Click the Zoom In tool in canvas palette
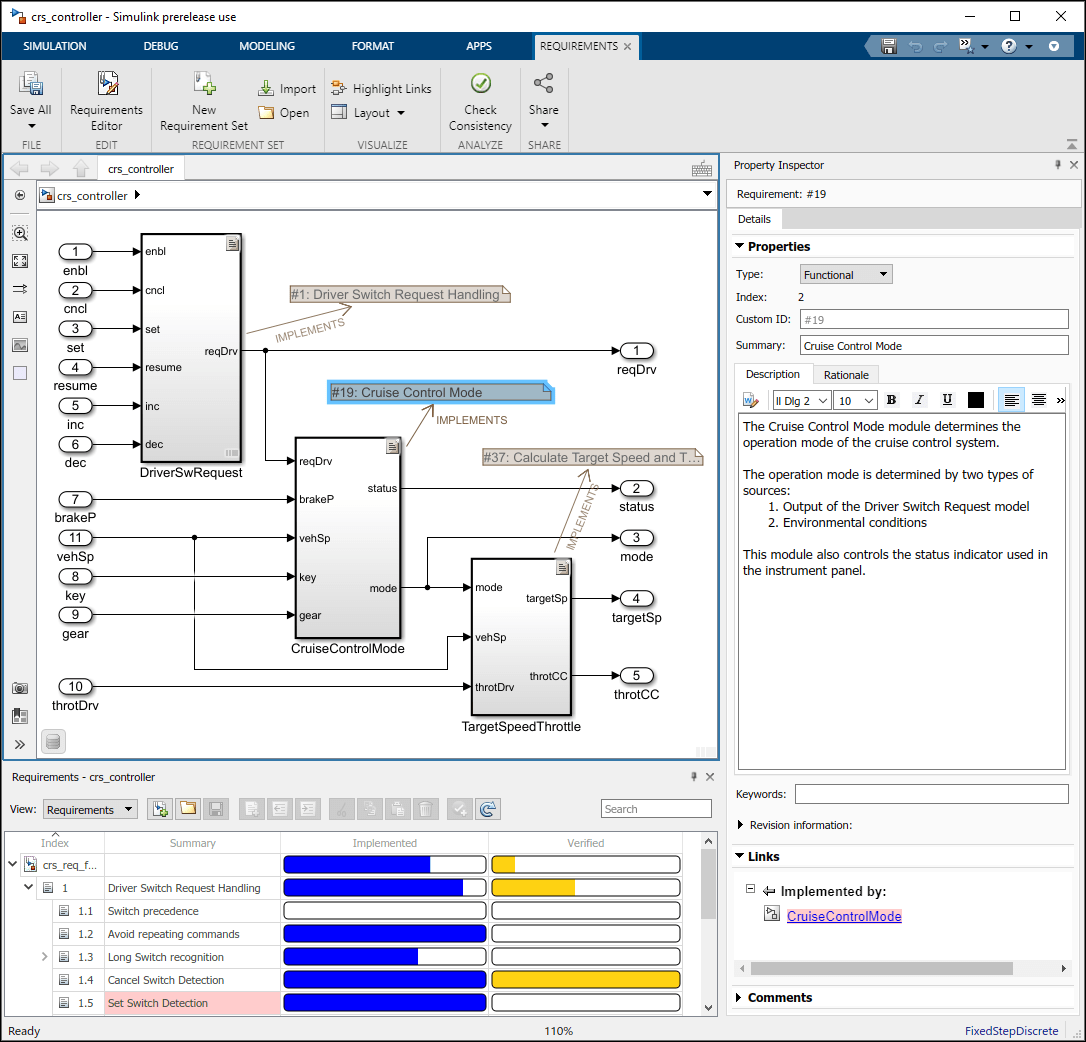The image size is (1086, 1042). (20, 233)
